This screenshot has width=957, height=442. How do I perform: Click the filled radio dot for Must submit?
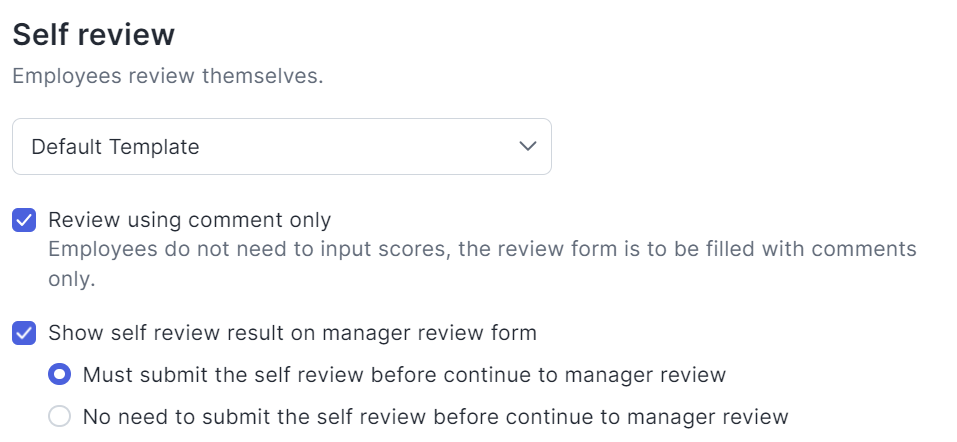point(60,375)
